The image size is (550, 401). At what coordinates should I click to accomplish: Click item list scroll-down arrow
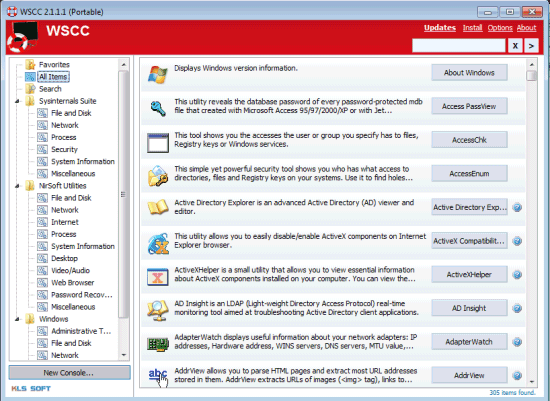532,381
